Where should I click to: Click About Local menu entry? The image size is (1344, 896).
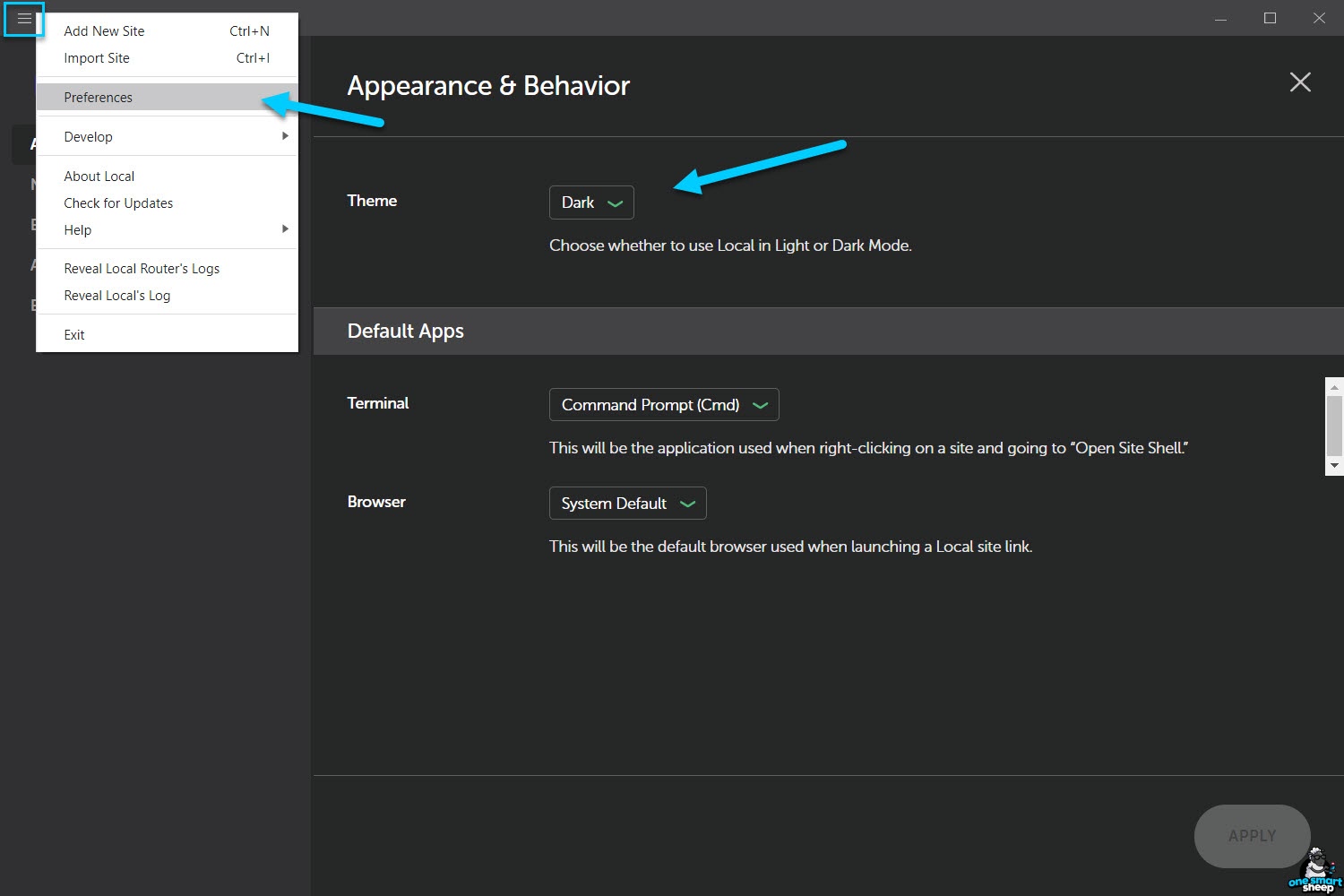tap(99, 176)
